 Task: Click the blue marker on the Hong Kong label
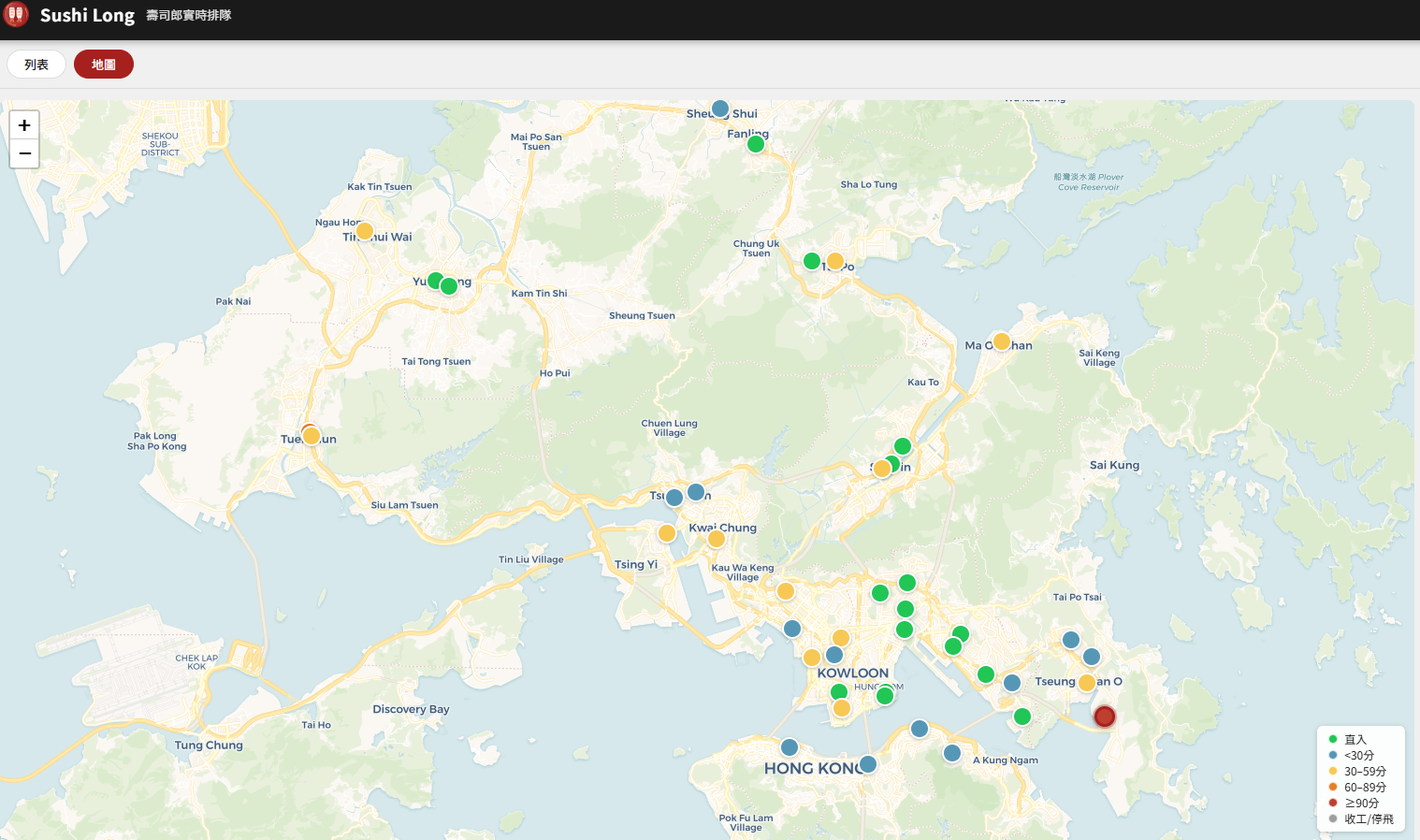point(868,764)
